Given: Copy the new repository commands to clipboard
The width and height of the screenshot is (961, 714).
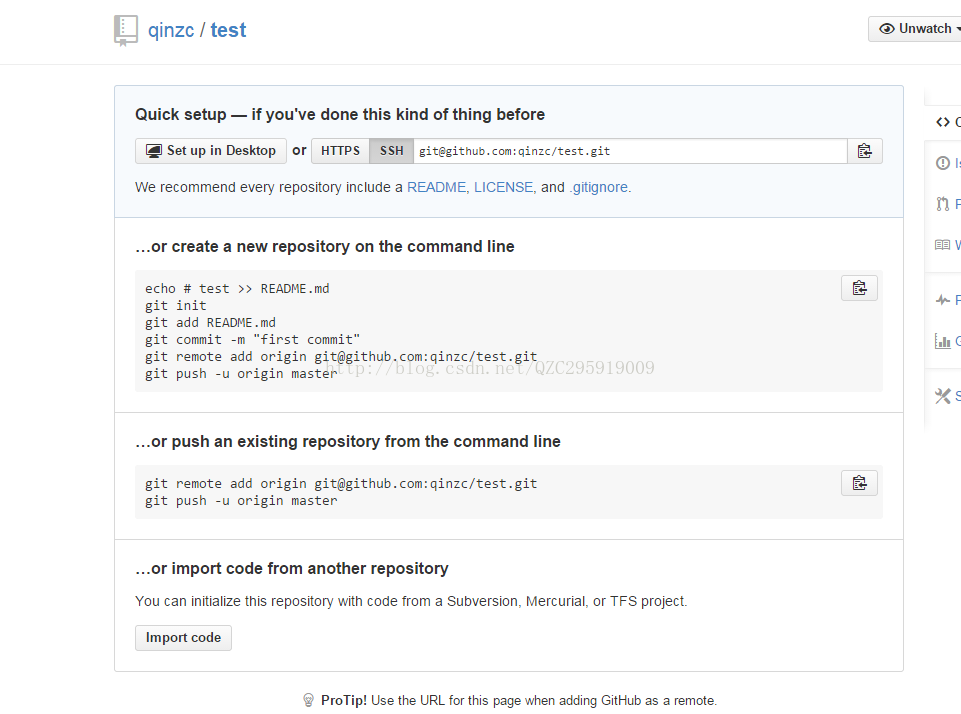Looking at the screenshot, I should click(x=859, y=288).
